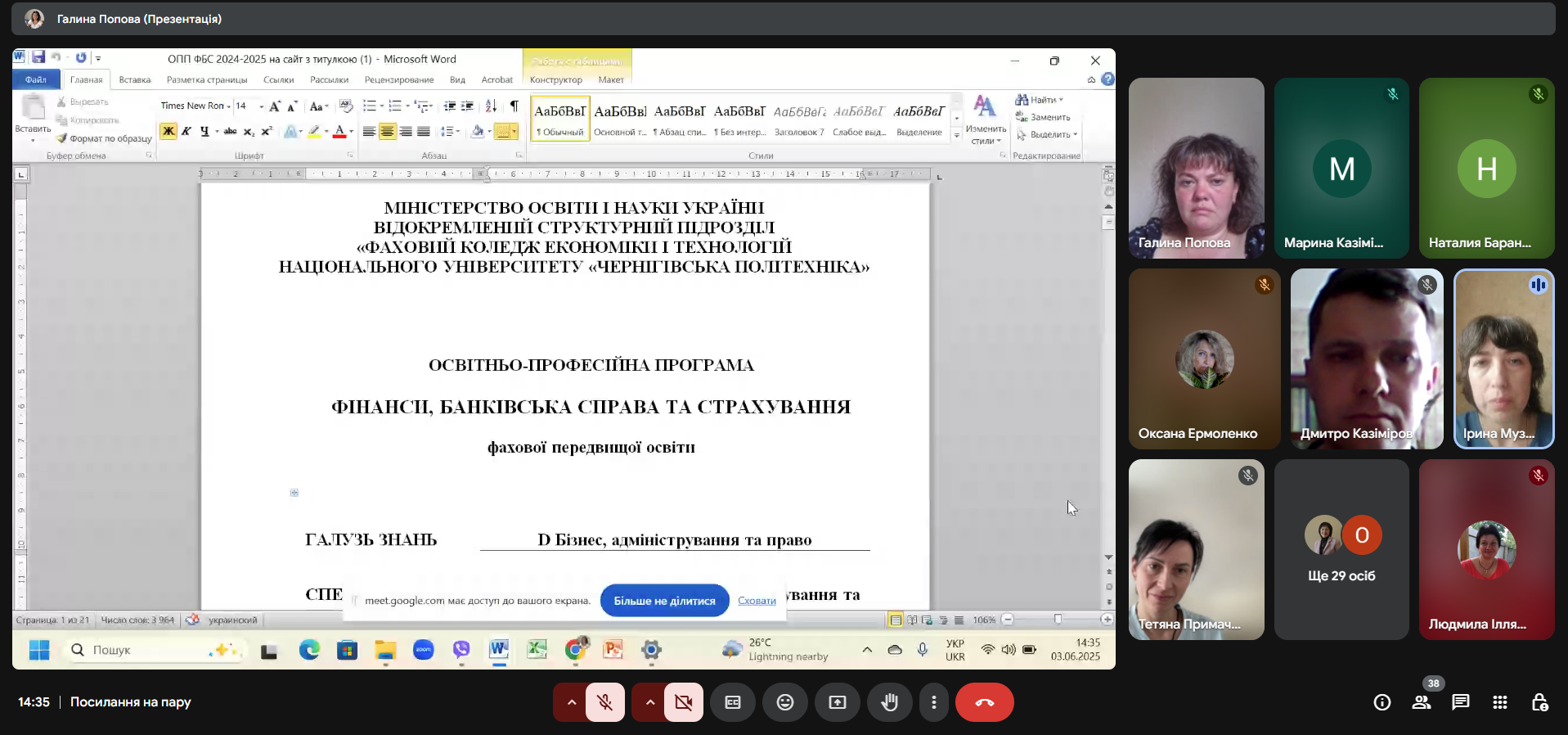
Task: Switch to the Конструктор tab
Action: [x=556, y=79]
